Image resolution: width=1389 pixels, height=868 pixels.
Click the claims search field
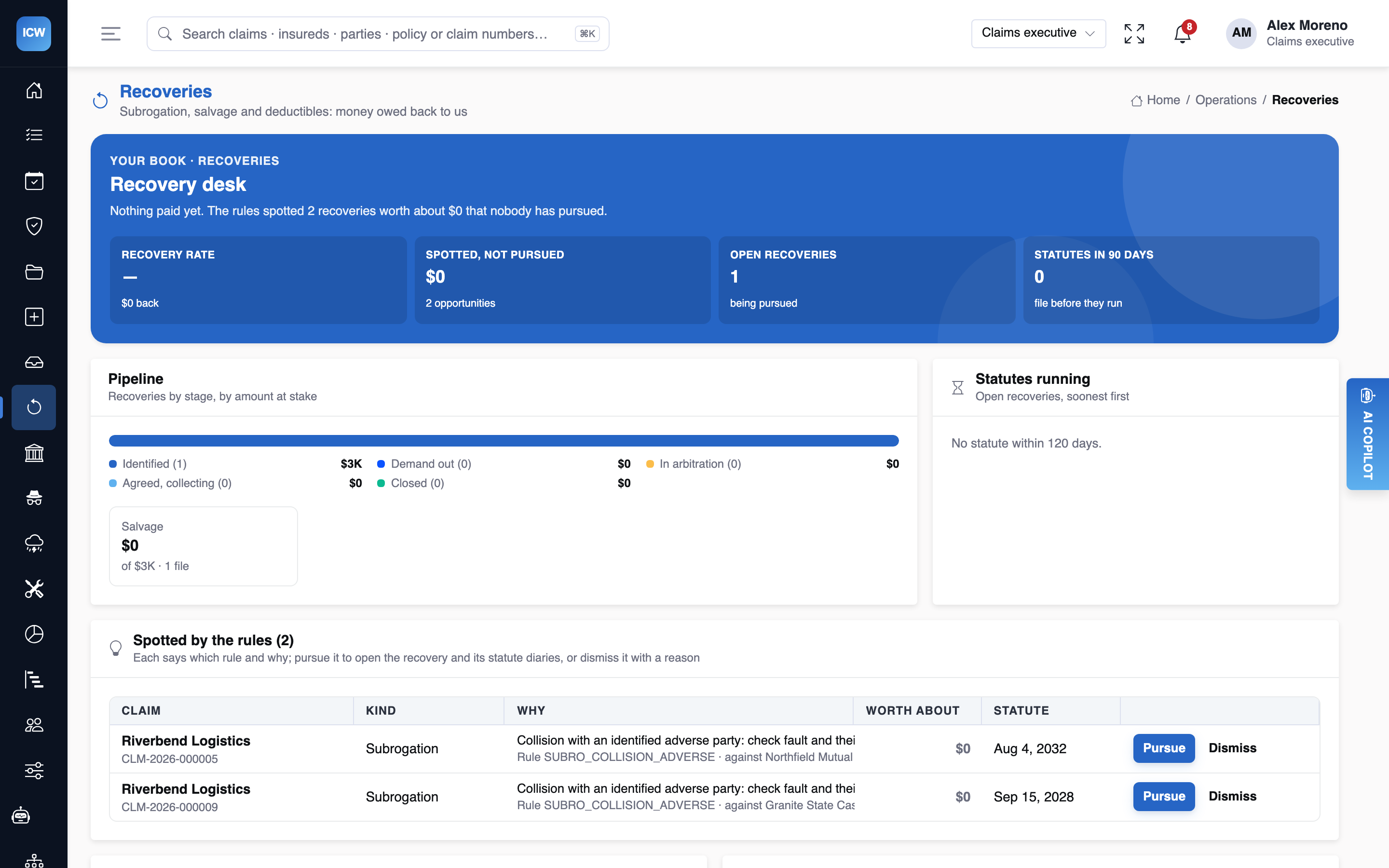378,34
